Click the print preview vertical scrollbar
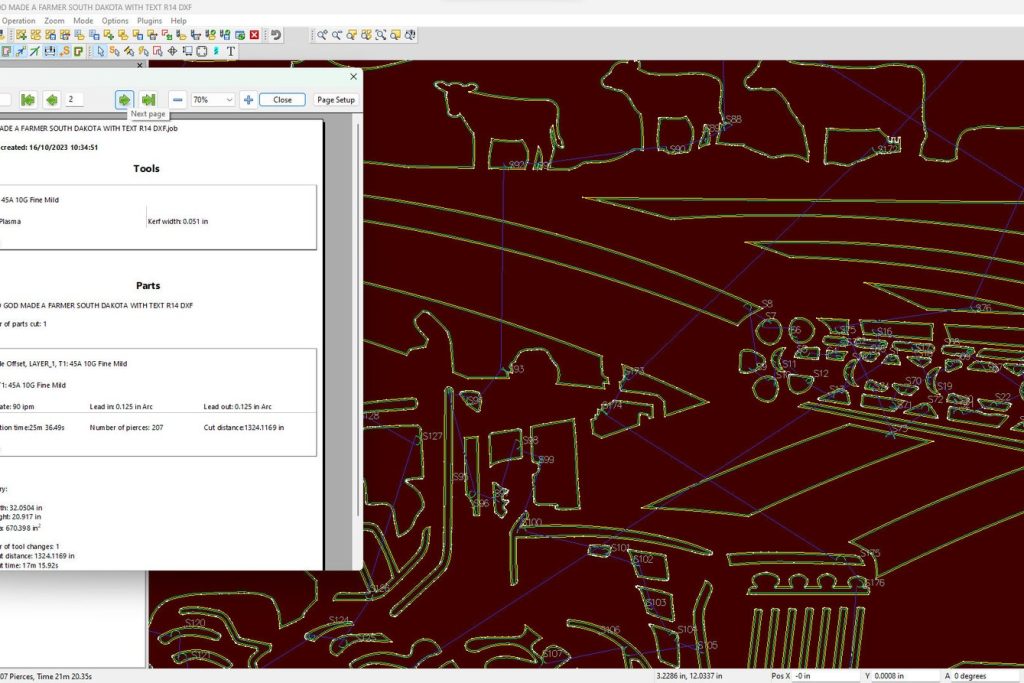The height and width of the screenshot is (683, 1024). coord(356,330)
